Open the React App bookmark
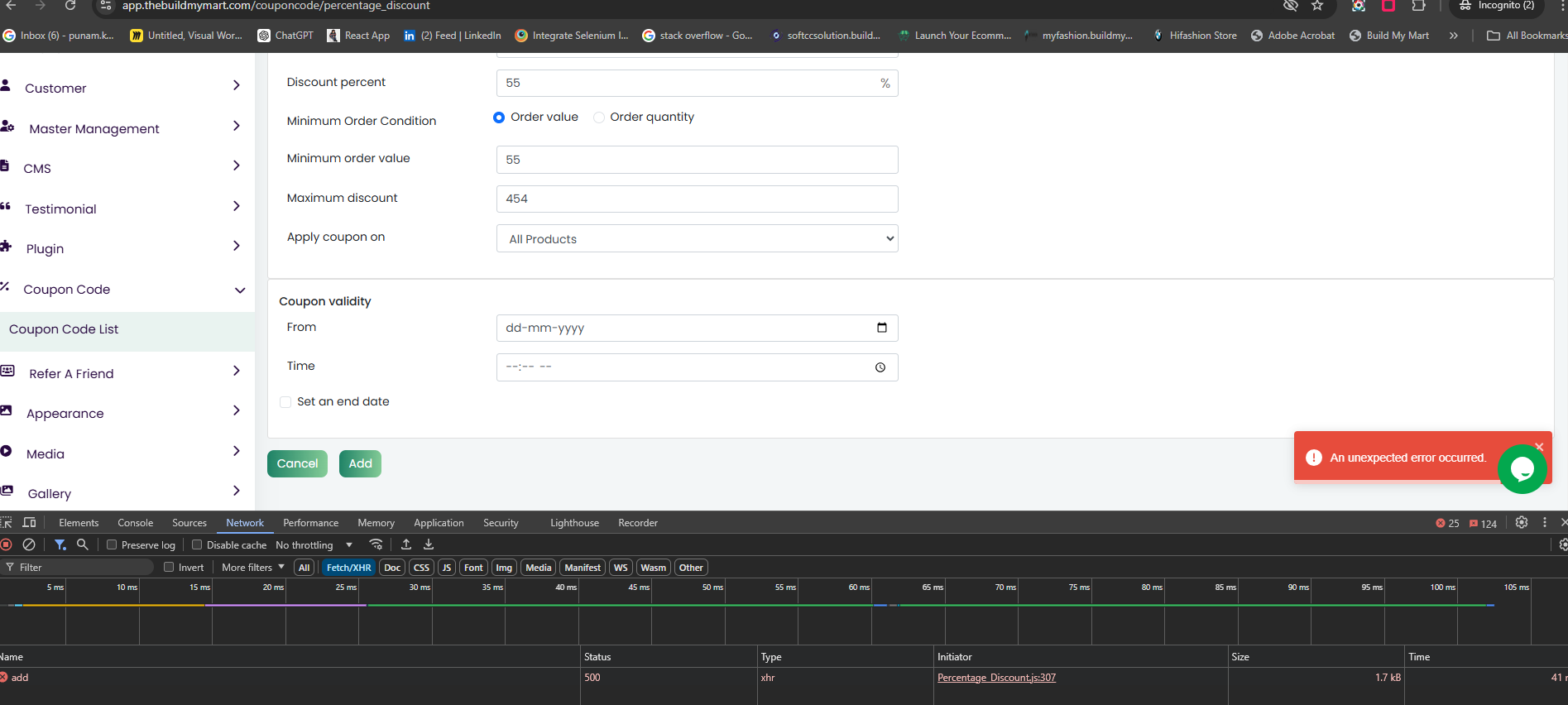 (x=358, y=36)
